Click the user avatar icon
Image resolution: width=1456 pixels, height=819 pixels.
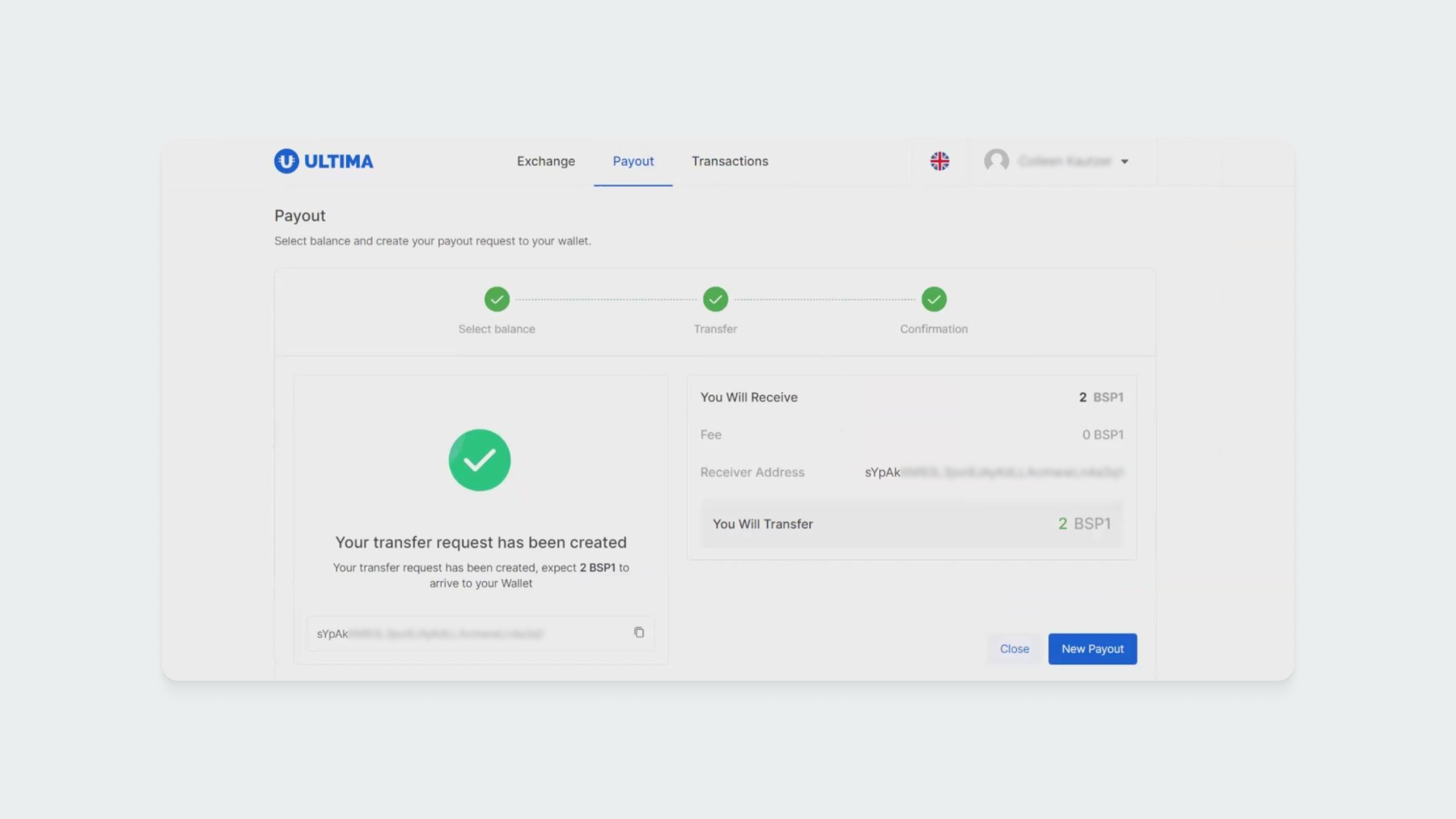pyautogui.click(x=997, y=161)
